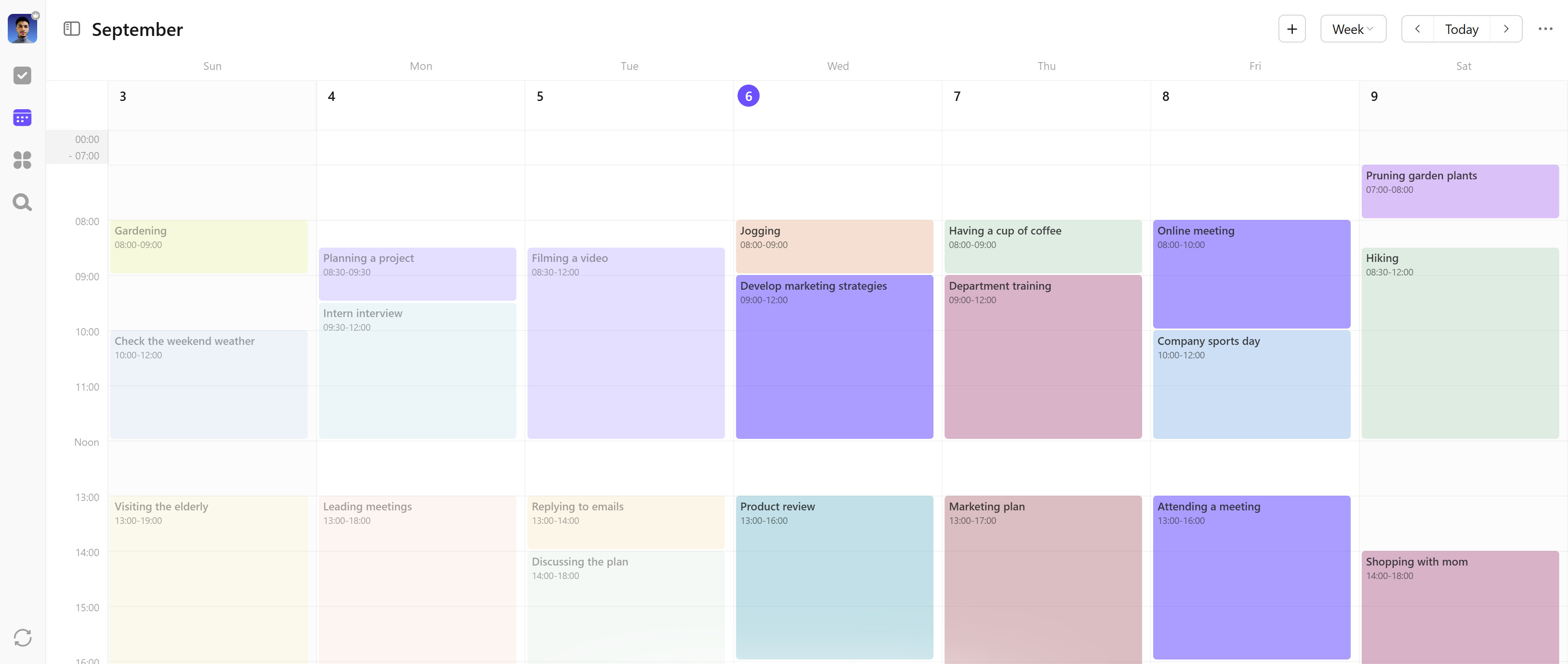This screenshot has width=1568, height=664.
Task: Open the Jogging event
Action: click(834, 246)
